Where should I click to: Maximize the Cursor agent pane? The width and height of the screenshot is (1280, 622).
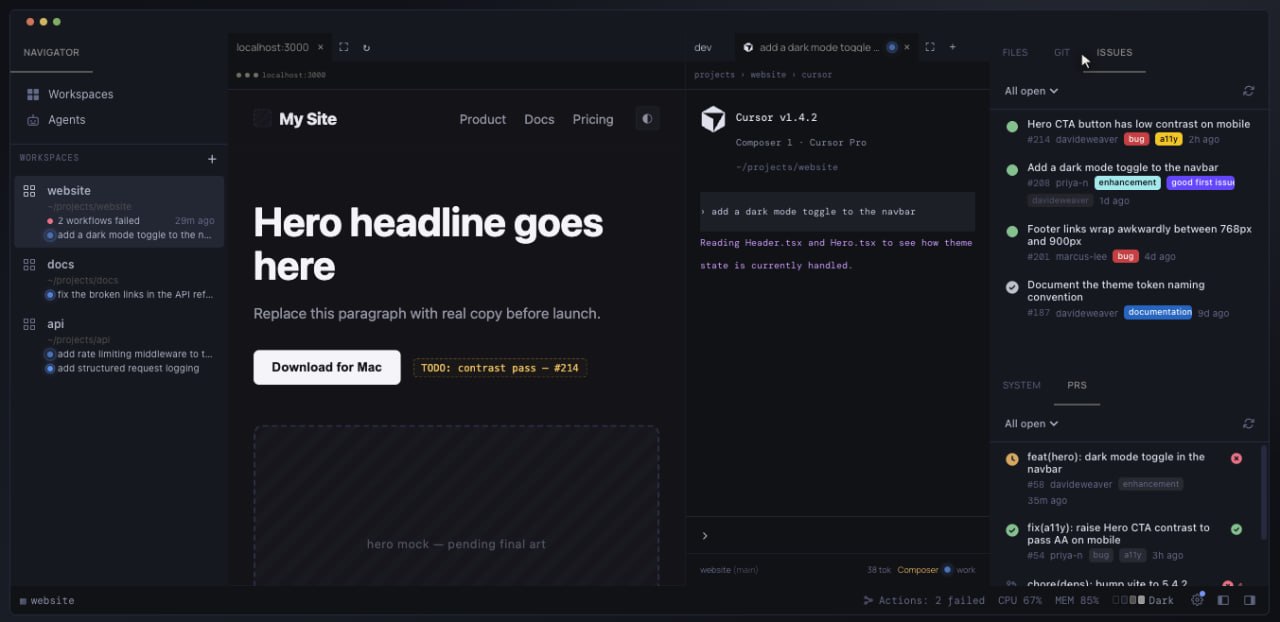[x=930, y=47]
